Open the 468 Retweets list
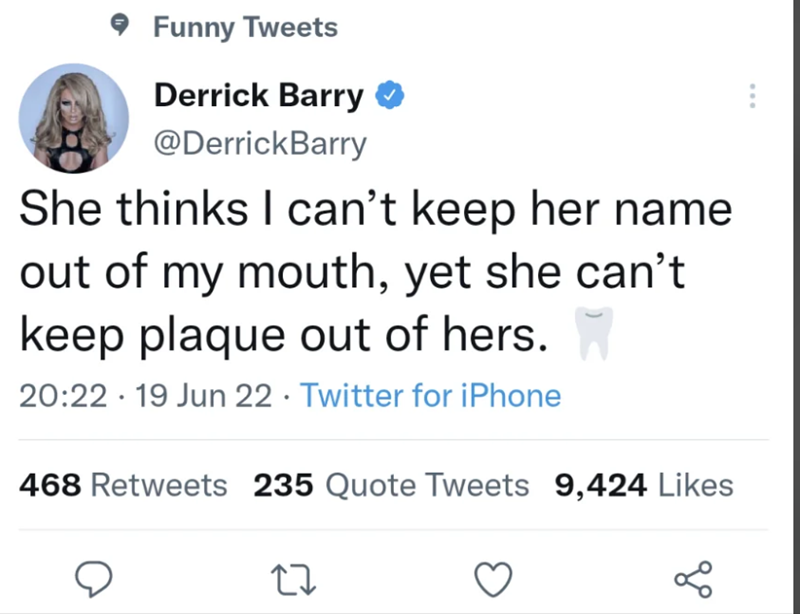 click(123, 485)
